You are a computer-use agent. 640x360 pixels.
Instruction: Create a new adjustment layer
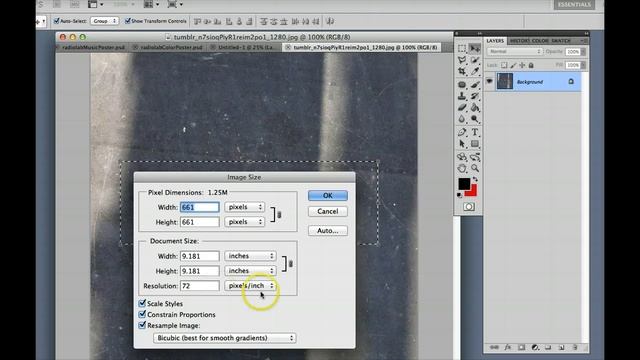(x=535, y=347)
